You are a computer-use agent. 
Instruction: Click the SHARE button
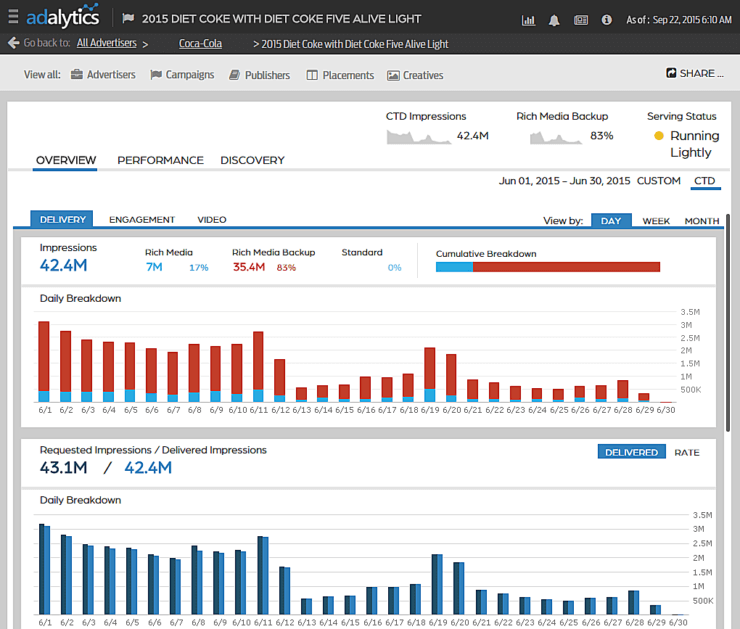tap(695, 73)
